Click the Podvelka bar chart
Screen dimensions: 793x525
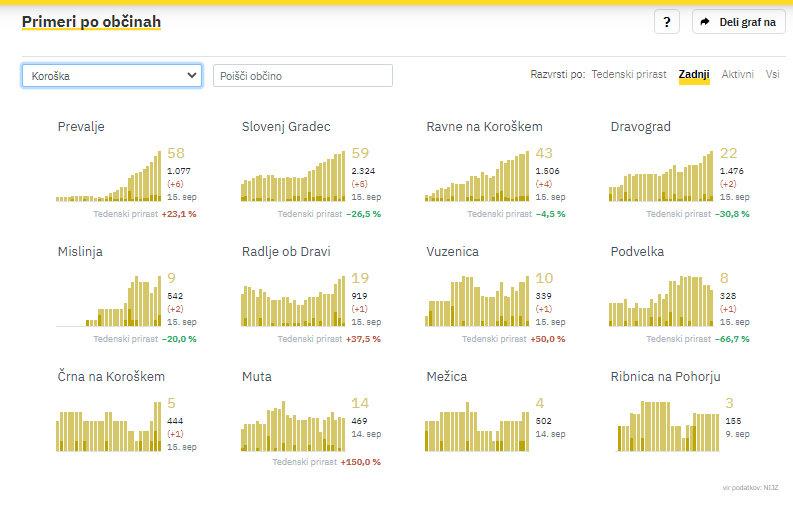pyautogui.click(x=660, y=301)
